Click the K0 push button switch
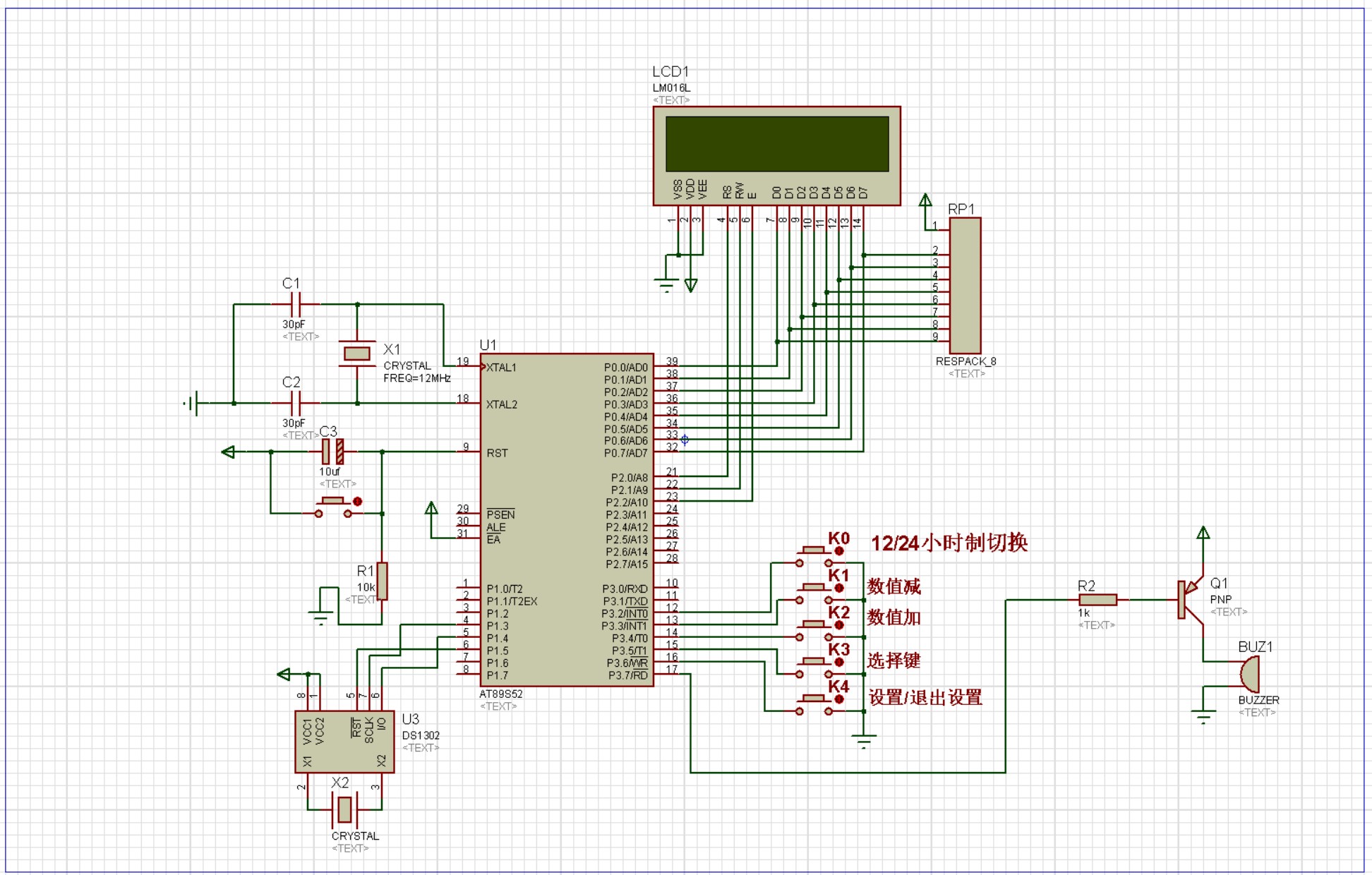 click(814, 556)
